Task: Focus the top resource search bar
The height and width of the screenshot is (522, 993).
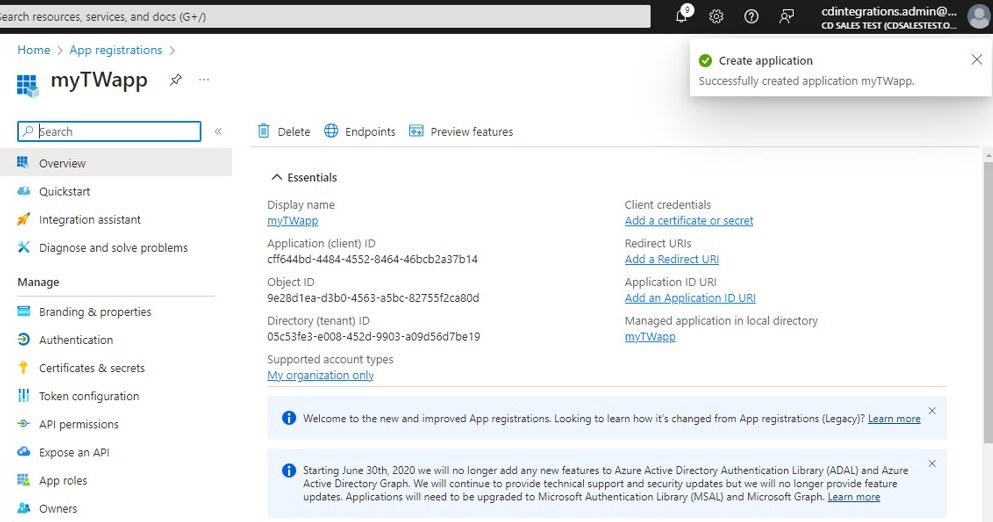Action: (x=324, y=16)
